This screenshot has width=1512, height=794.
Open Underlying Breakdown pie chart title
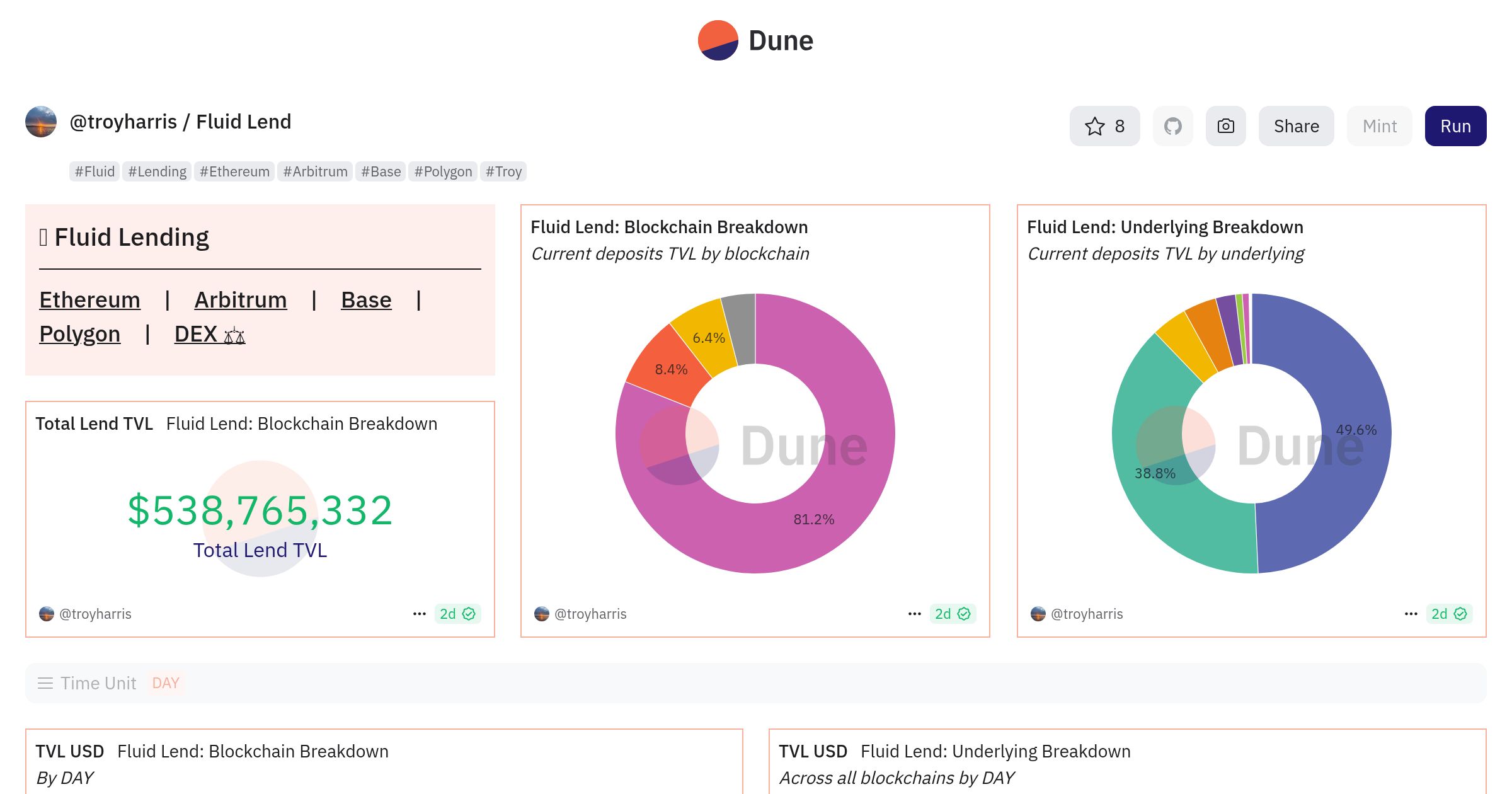tap(1165, 227)
